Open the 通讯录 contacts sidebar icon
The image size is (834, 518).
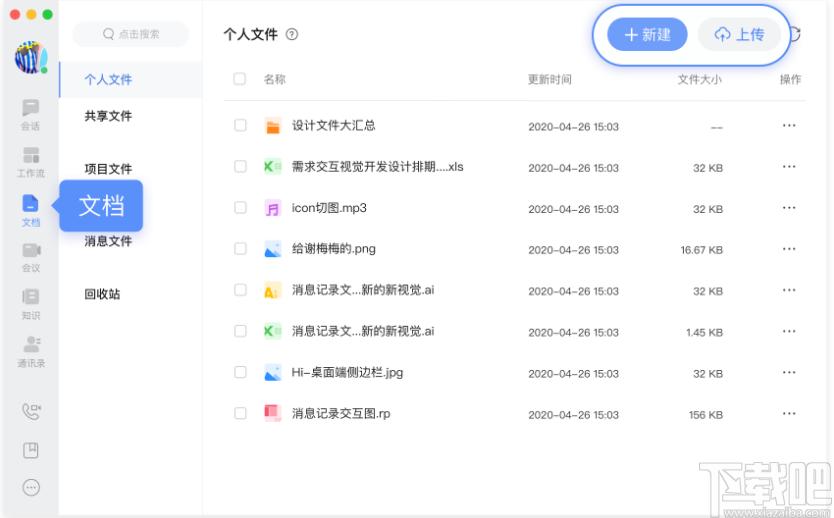(x=31, y=351)
